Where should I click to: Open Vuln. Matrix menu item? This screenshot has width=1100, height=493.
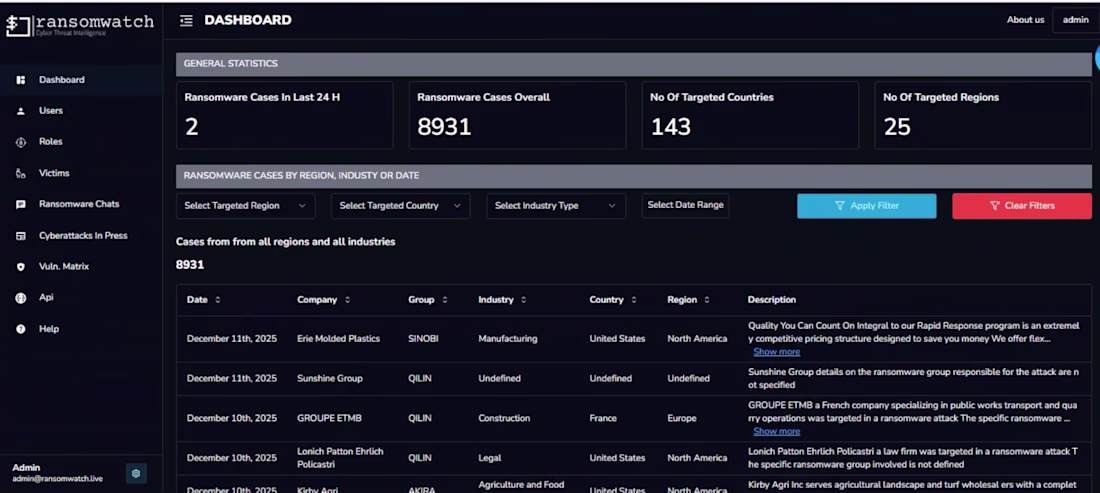pos(64,266)
